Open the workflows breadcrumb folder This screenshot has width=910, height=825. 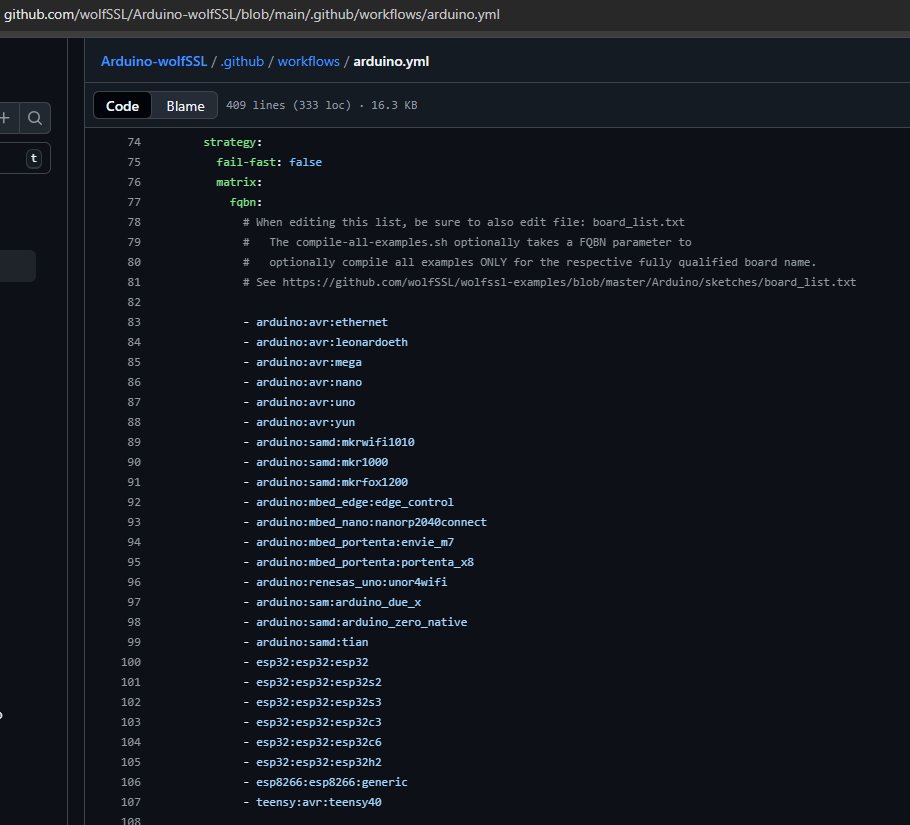[308, 61]
